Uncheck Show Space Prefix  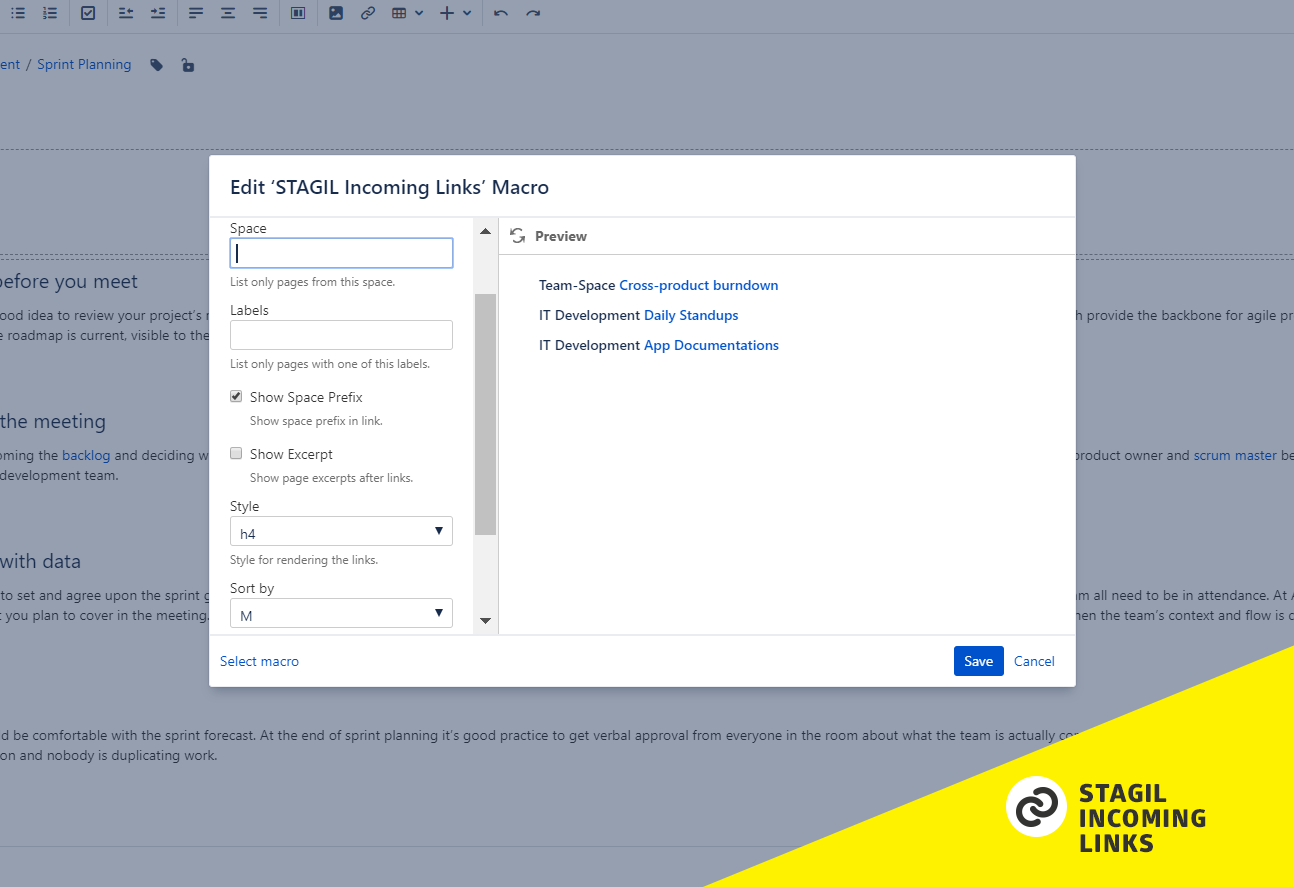(x=236, y=396)
